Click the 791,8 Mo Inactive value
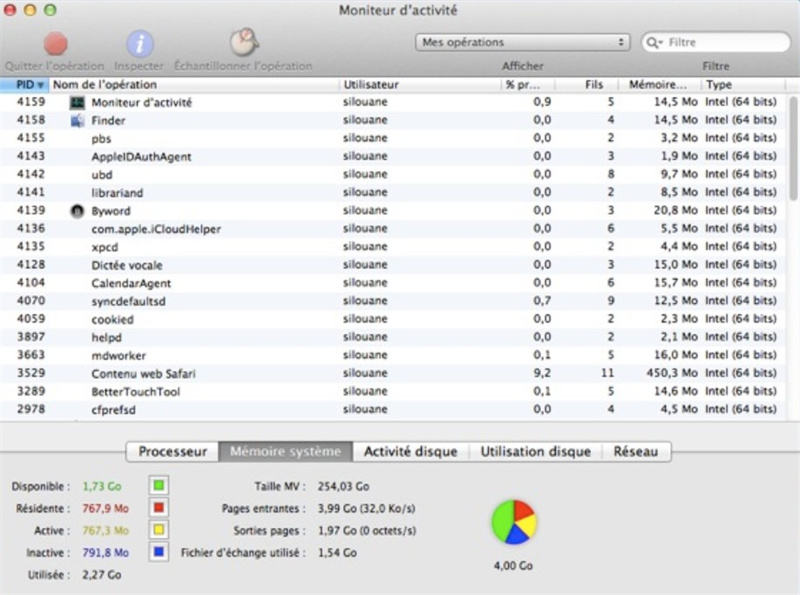Screen dimensions: 800x595 [106, 553]
